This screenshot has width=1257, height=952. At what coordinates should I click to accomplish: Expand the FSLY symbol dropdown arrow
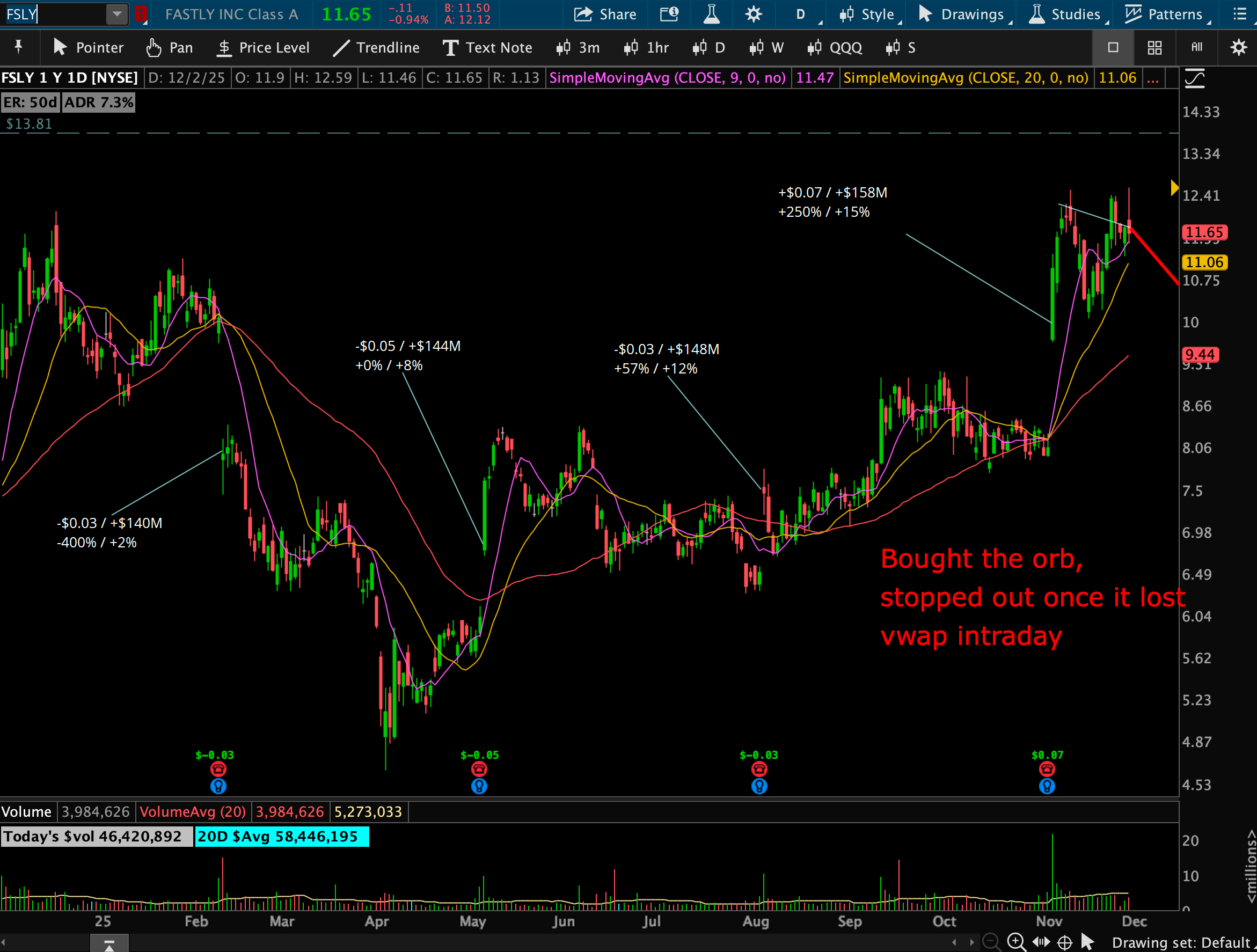click(116, 14)
